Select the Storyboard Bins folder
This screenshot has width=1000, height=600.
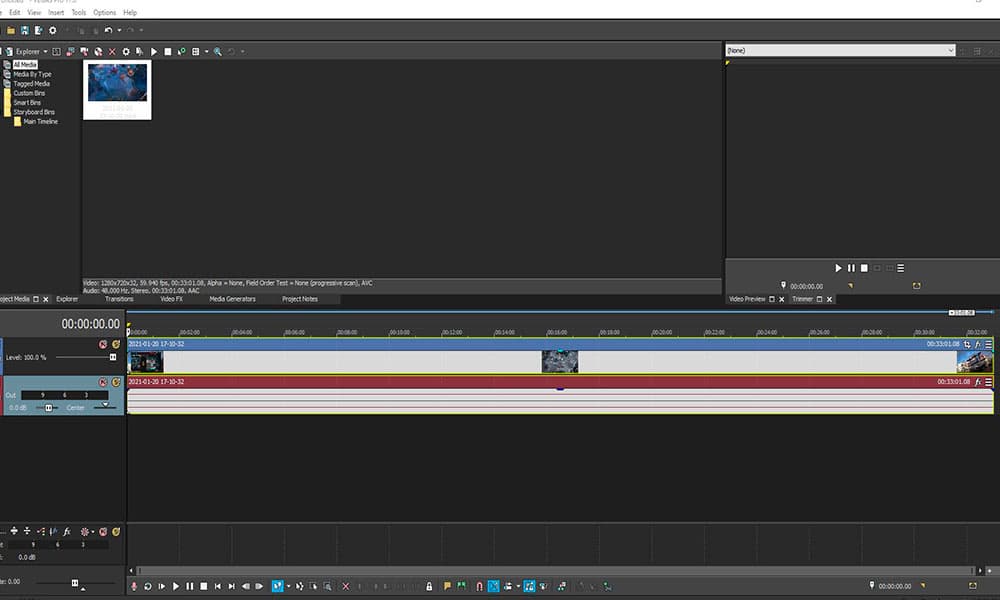click(34, 112)
